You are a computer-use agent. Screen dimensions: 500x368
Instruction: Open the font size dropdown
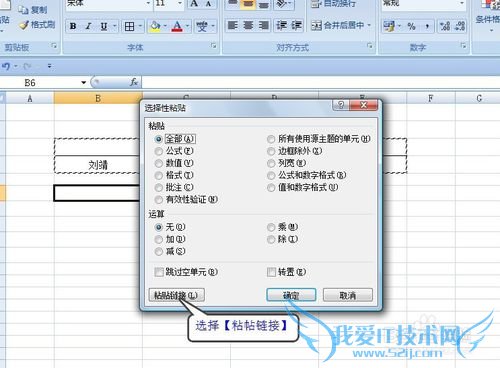180,3
